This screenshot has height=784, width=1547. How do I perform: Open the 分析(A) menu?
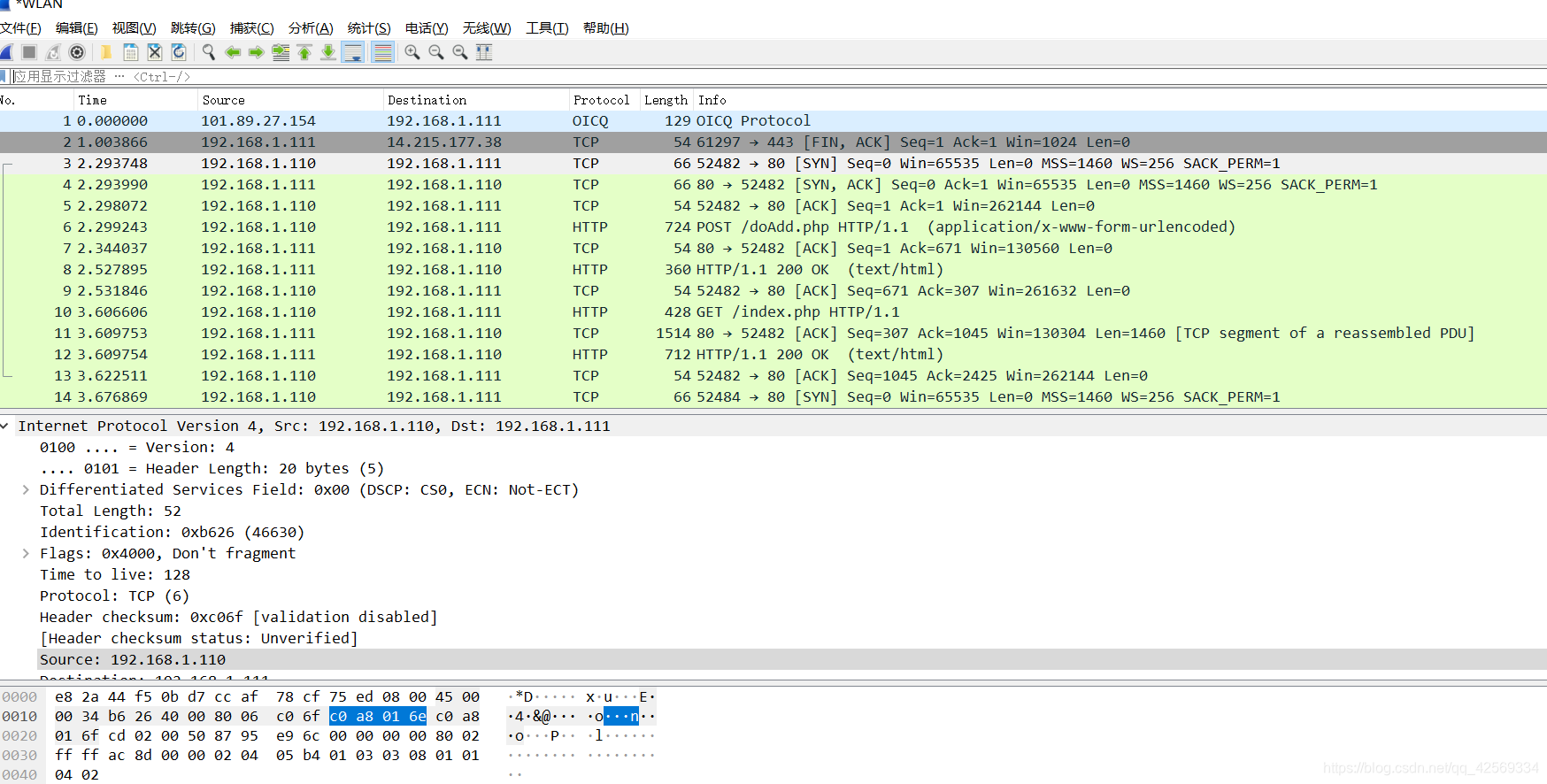(x=311, y=28)
